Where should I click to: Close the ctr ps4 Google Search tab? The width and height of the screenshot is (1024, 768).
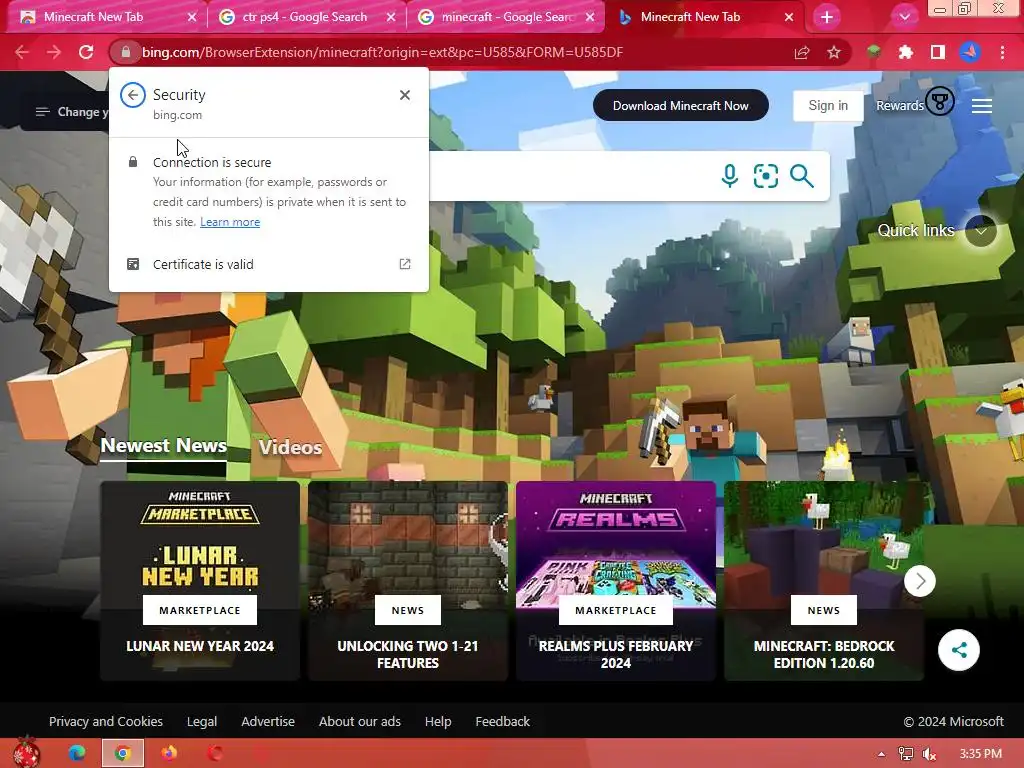[391, 17]
